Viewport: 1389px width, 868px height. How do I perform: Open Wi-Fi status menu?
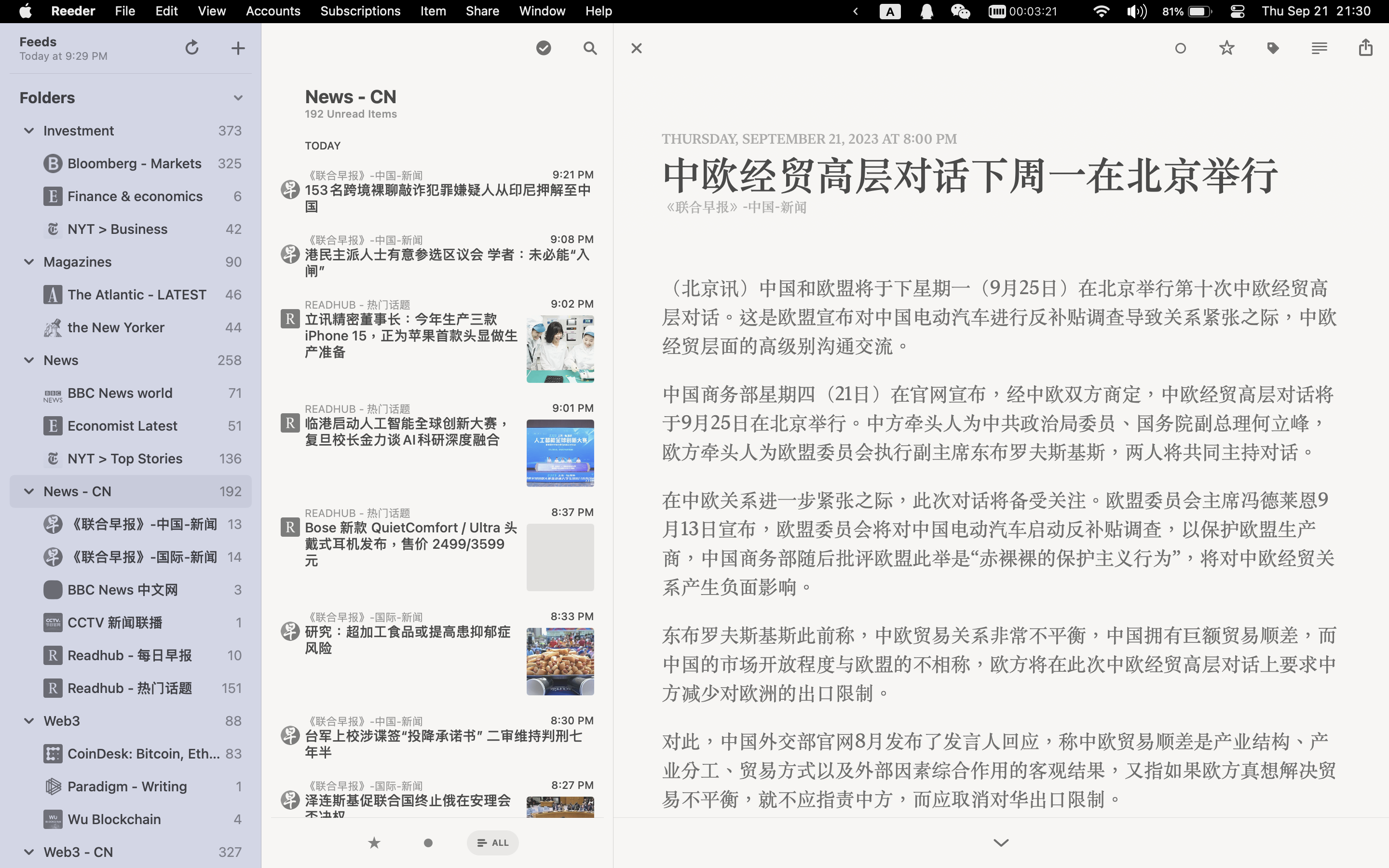pos(1101,11)
